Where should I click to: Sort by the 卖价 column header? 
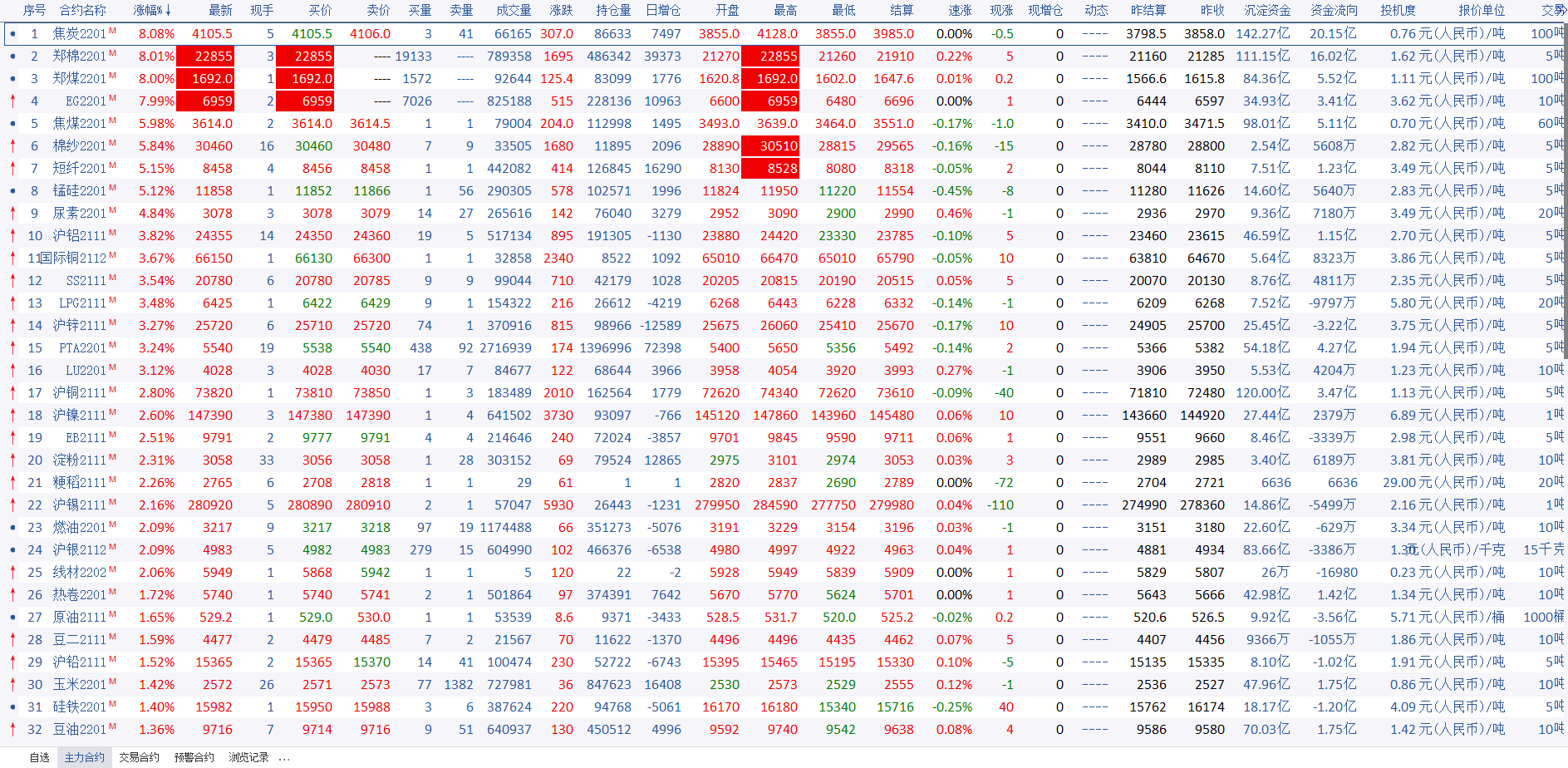tap(378, 10)
